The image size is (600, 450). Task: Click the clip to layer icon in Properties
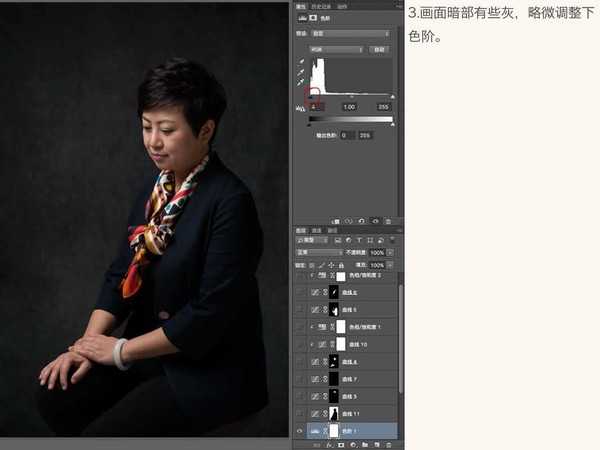[x=336, y=221]
